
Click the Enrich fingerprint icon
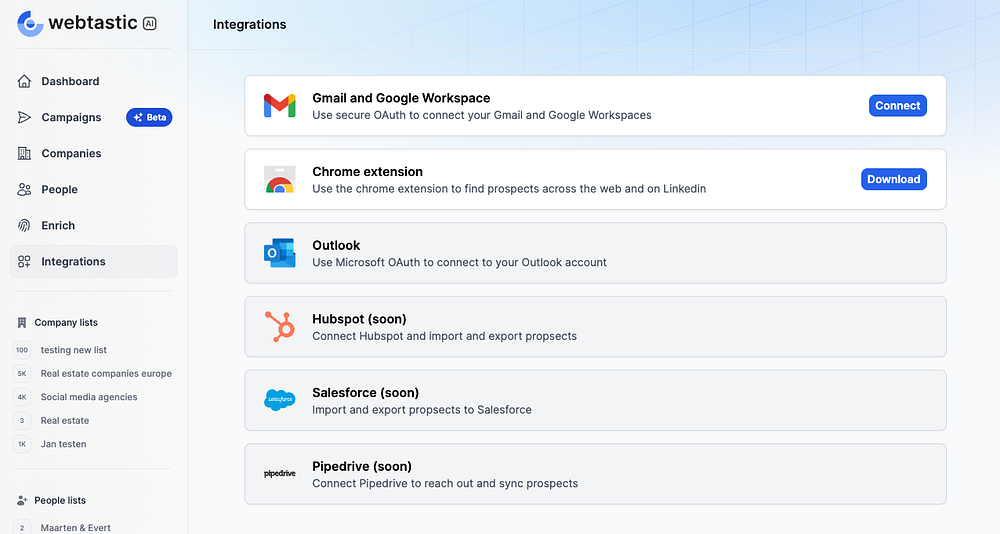point(24,225)
